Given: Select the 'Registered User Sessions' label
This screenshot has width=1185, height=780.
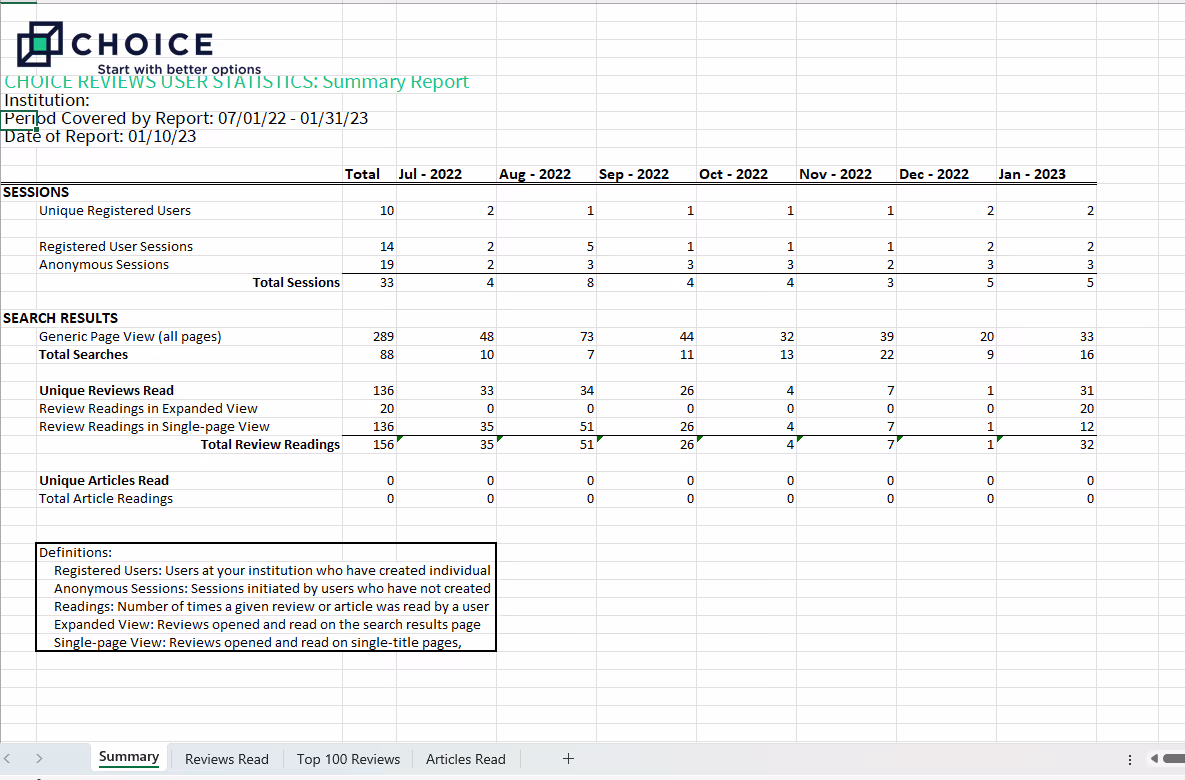Looking at the screenshot, I should [x=116, y=246].
